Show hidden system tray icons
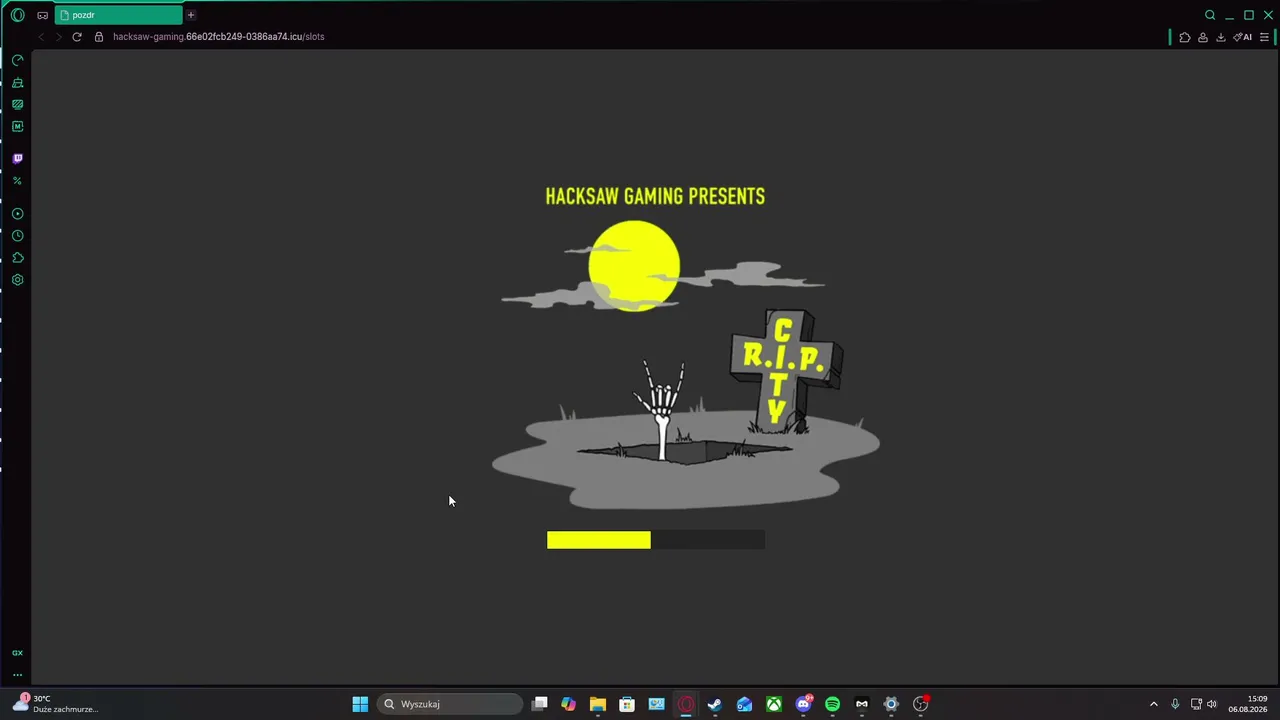 pyautogui.click(x=1153, y=704)
